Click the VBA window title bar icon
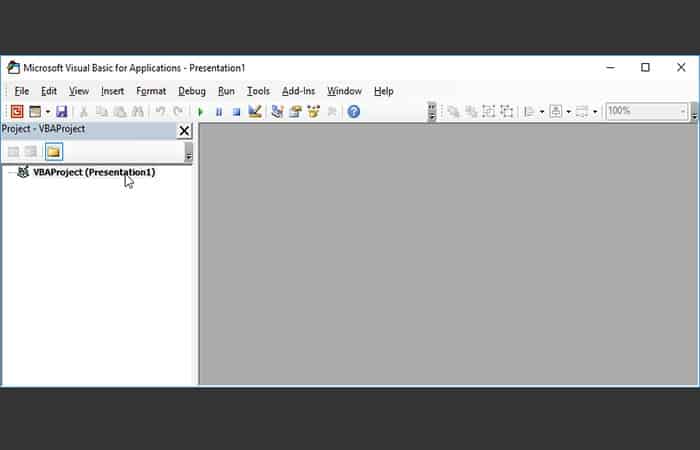The height and width of the screenshot is (450, 700). [x=13, y=67]
